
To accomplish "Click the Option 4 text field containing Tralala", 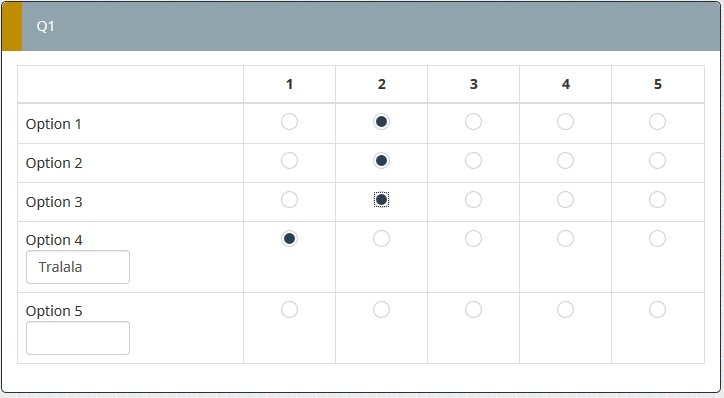I will coord(78,267).
